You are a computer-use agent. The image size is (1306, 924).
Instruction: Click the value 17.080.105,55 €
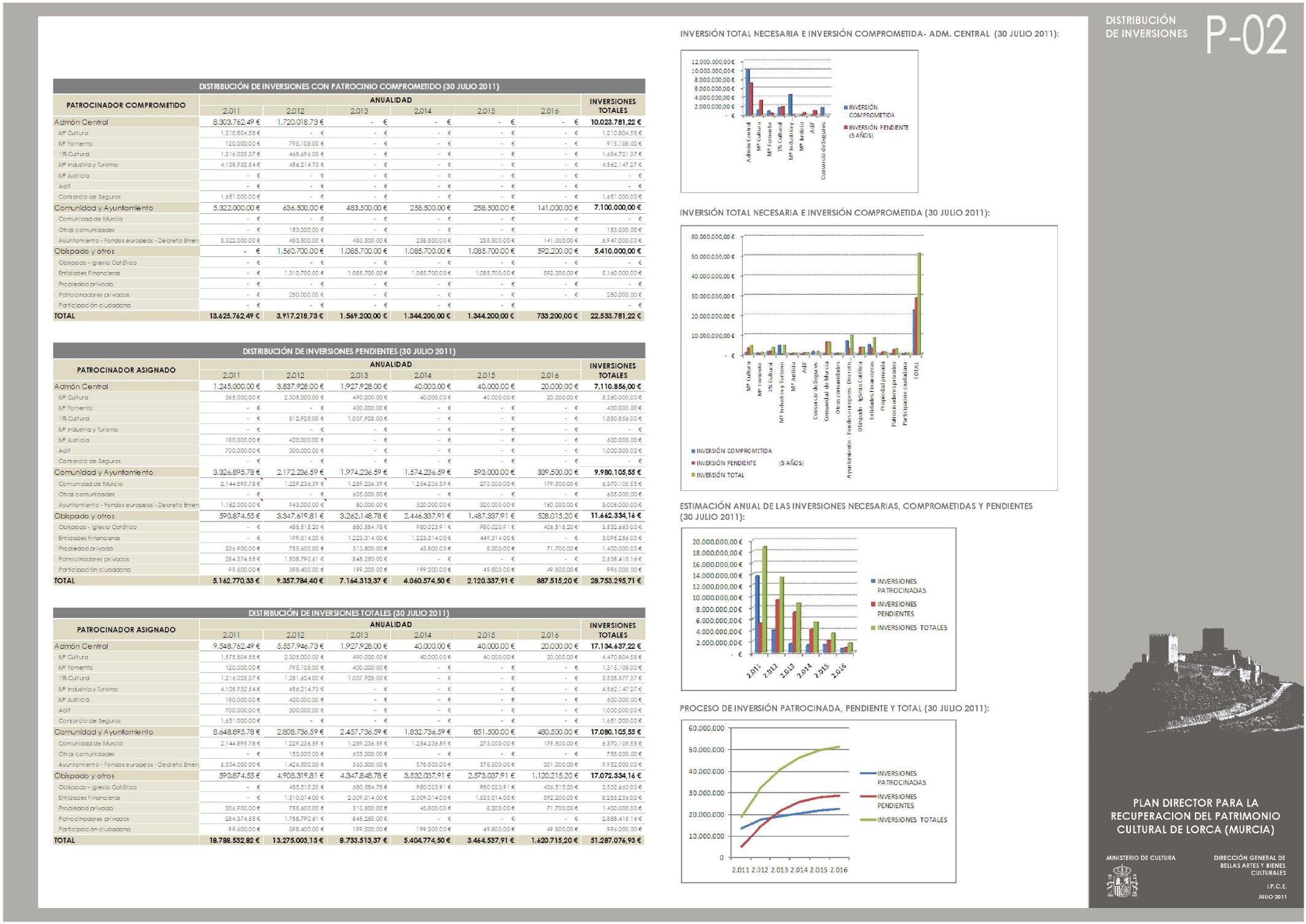pos(616,732)
